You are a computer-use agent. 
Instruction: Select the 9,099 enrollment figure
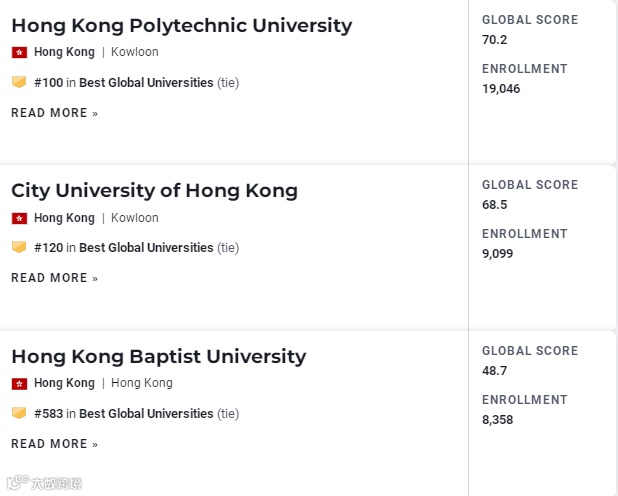coord(498,254)
